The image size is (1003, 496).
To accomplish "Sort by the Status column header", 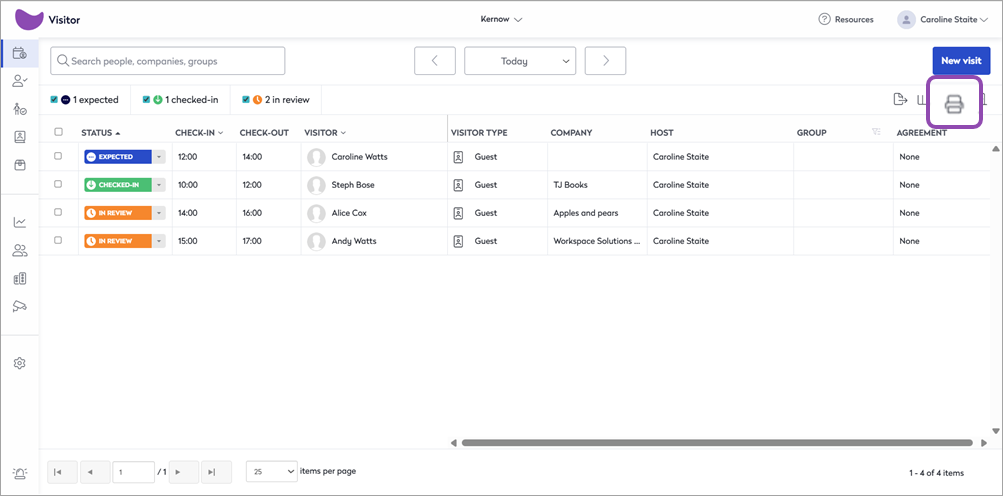I will pos(97,132).
